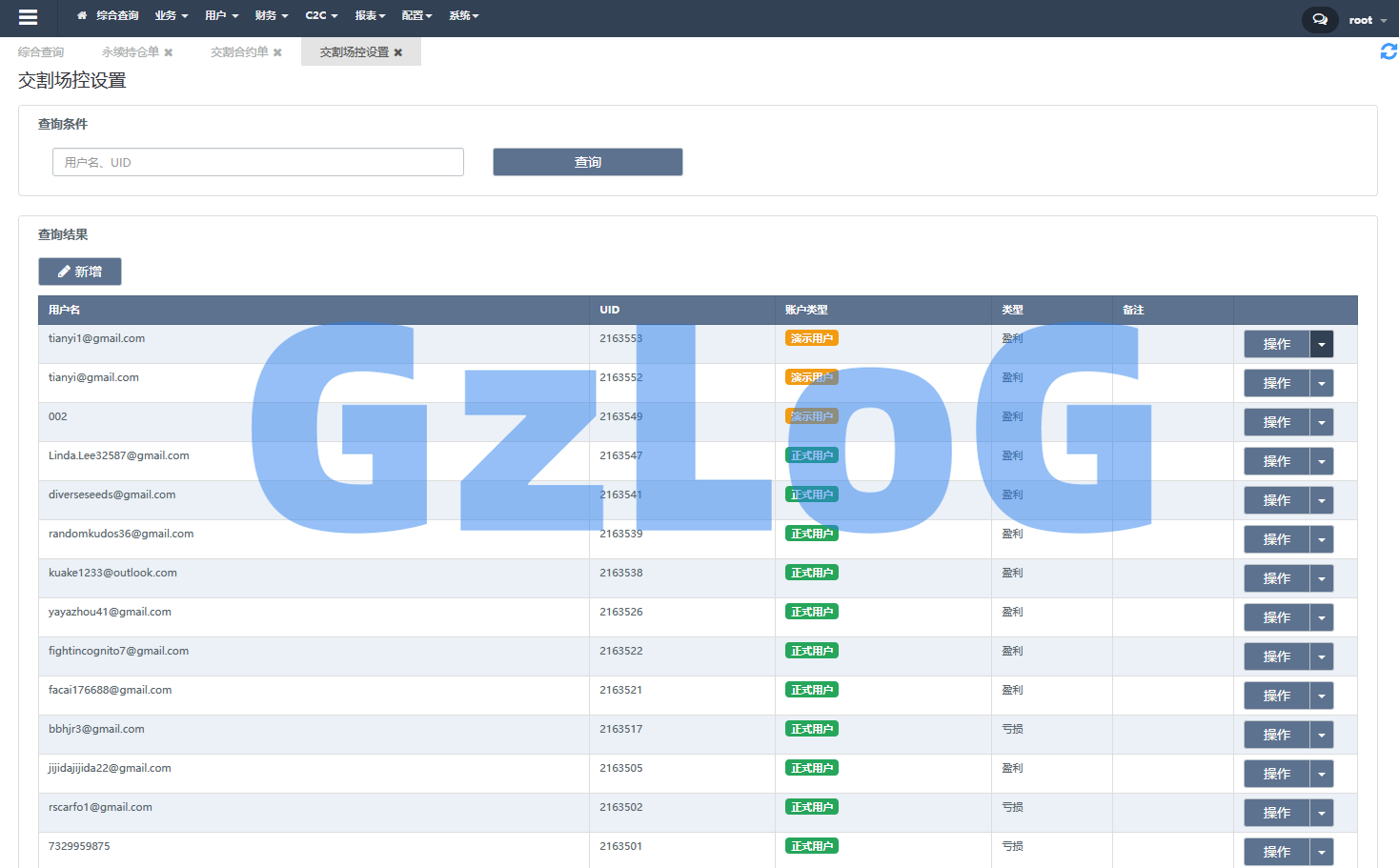The image size is (1399, 868).
Task: Open the chat messages icon
Action: point(1319,19)
